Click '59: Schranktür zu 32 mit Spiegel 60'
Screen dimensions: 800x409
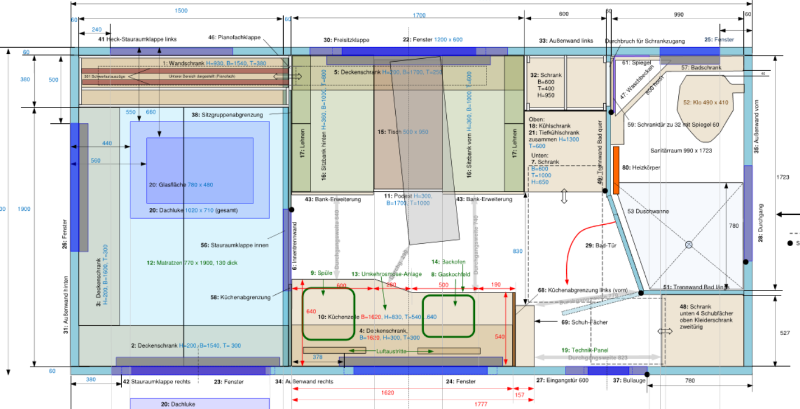point(673,124)
